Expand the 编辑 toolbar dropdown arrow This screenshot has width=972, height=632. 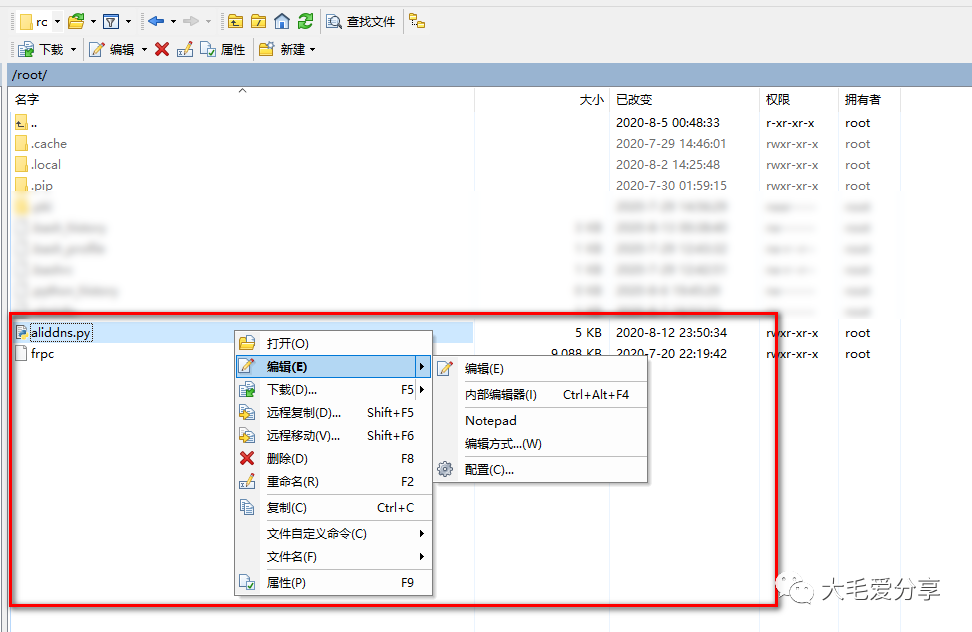click(145, 48)
